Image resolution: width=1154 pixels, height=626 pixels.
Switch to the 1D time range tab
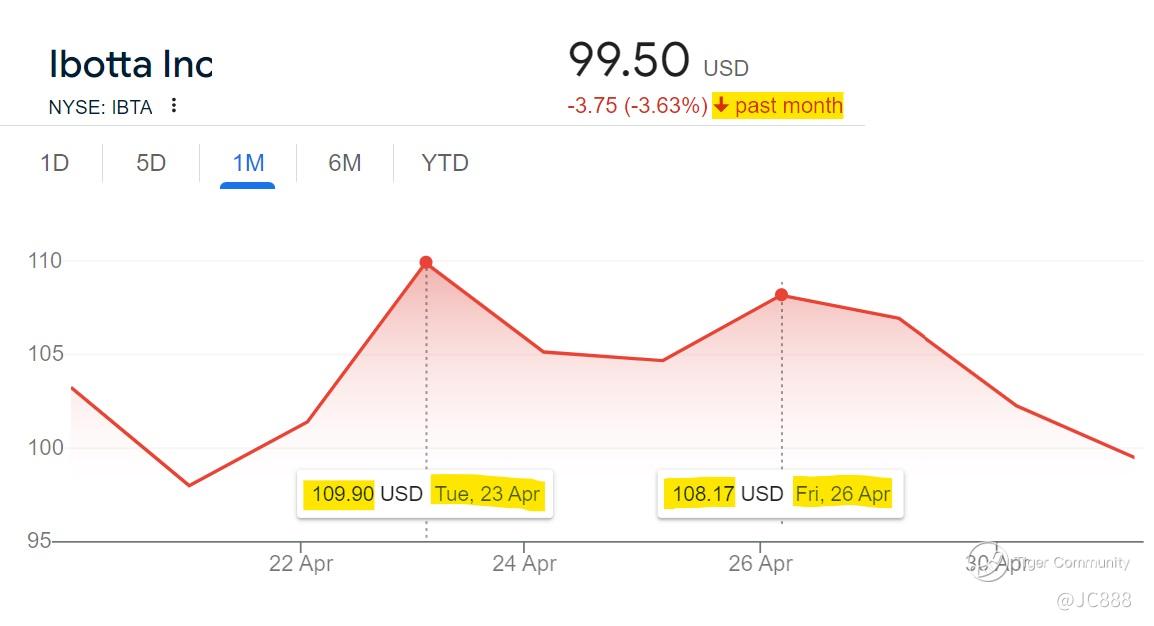[x=54, y=163]
